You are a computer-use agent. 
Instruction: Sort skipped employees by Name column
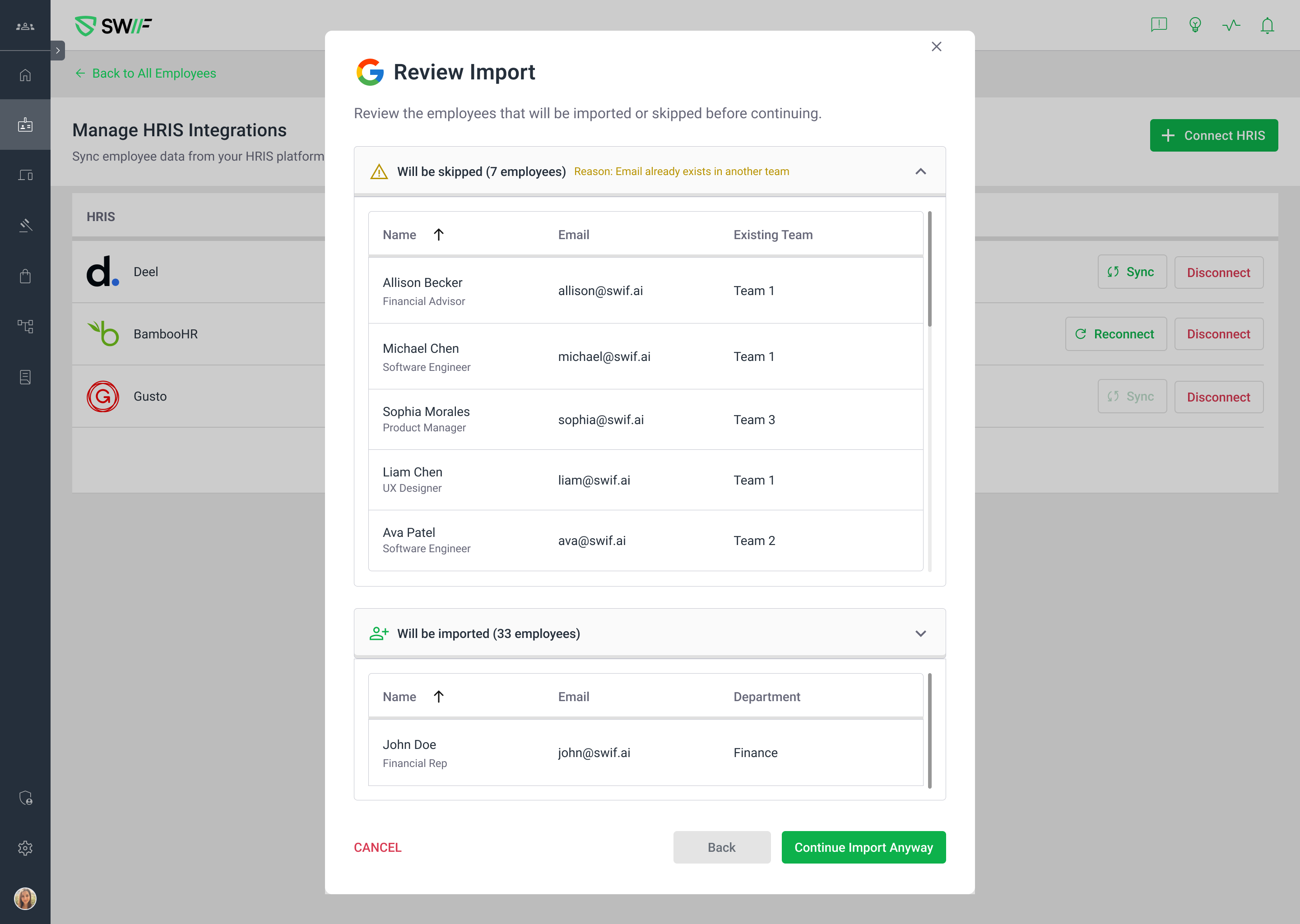399,235
